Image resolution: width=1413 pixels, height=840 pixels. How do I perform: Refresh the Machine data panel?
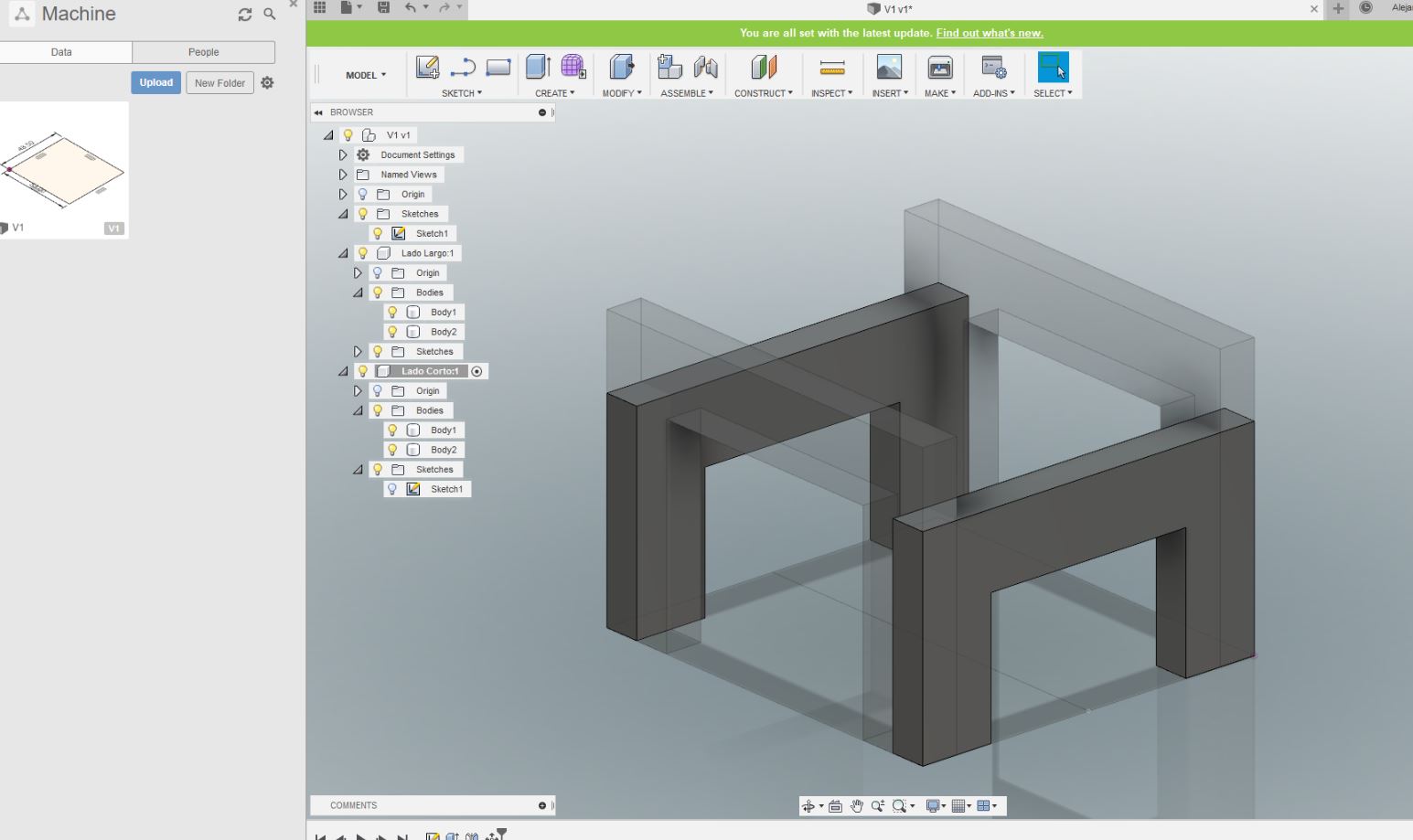click(244, 15)
